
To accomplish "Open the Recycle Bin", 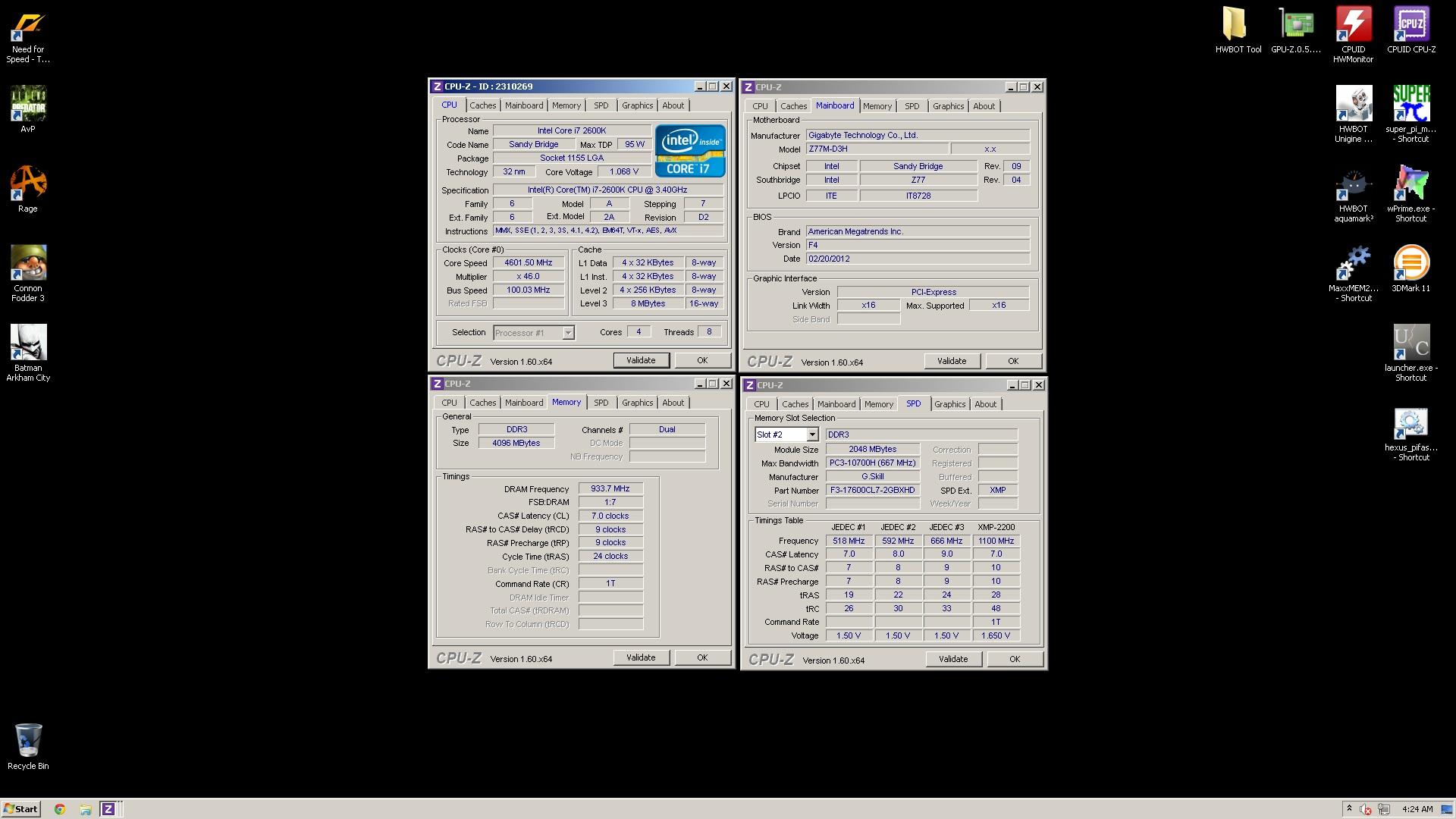I will pyautogui.click(x=28, y=746).
